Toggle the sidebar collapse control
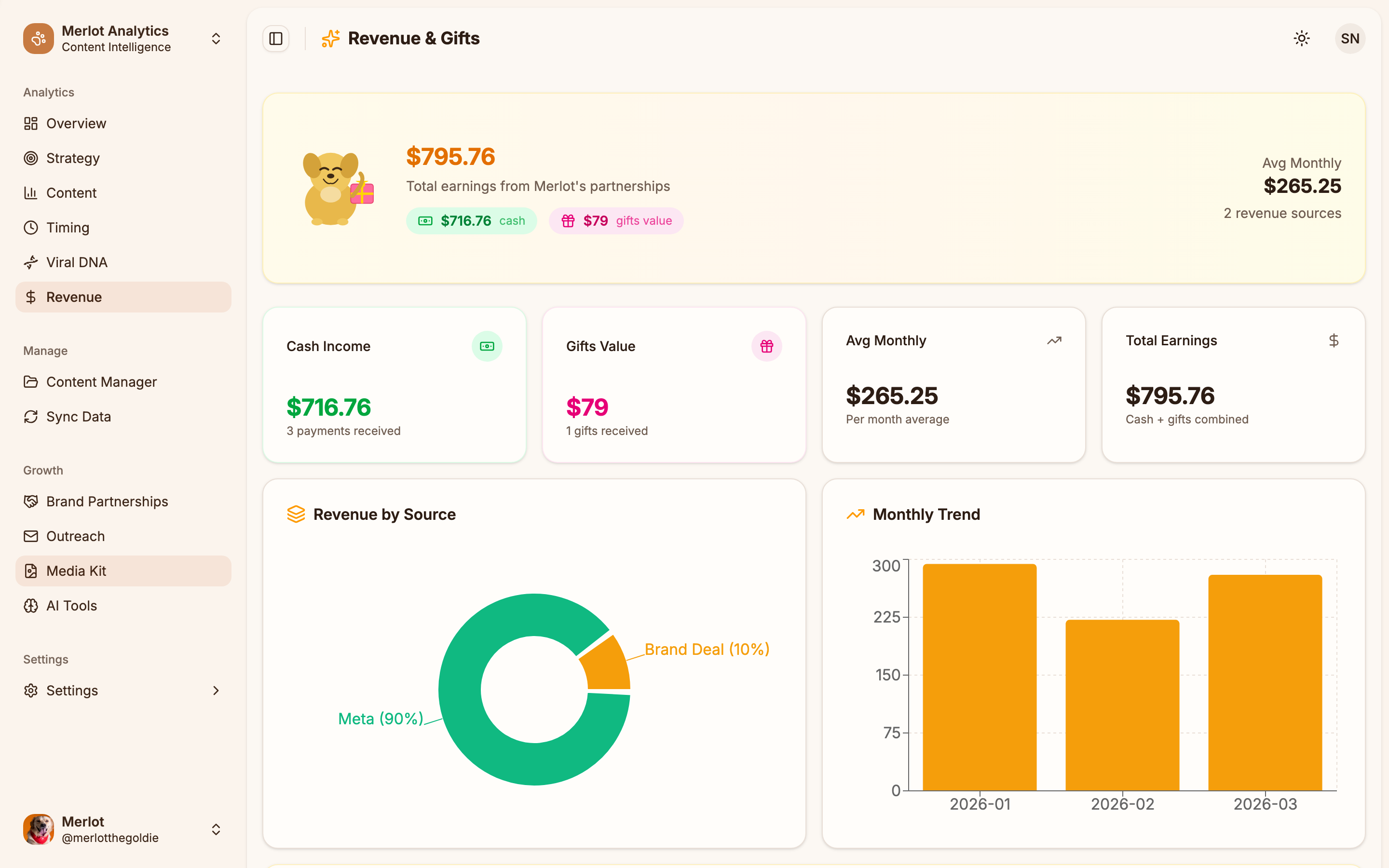This screenshot has width=1389, height=868. (275, 39)
